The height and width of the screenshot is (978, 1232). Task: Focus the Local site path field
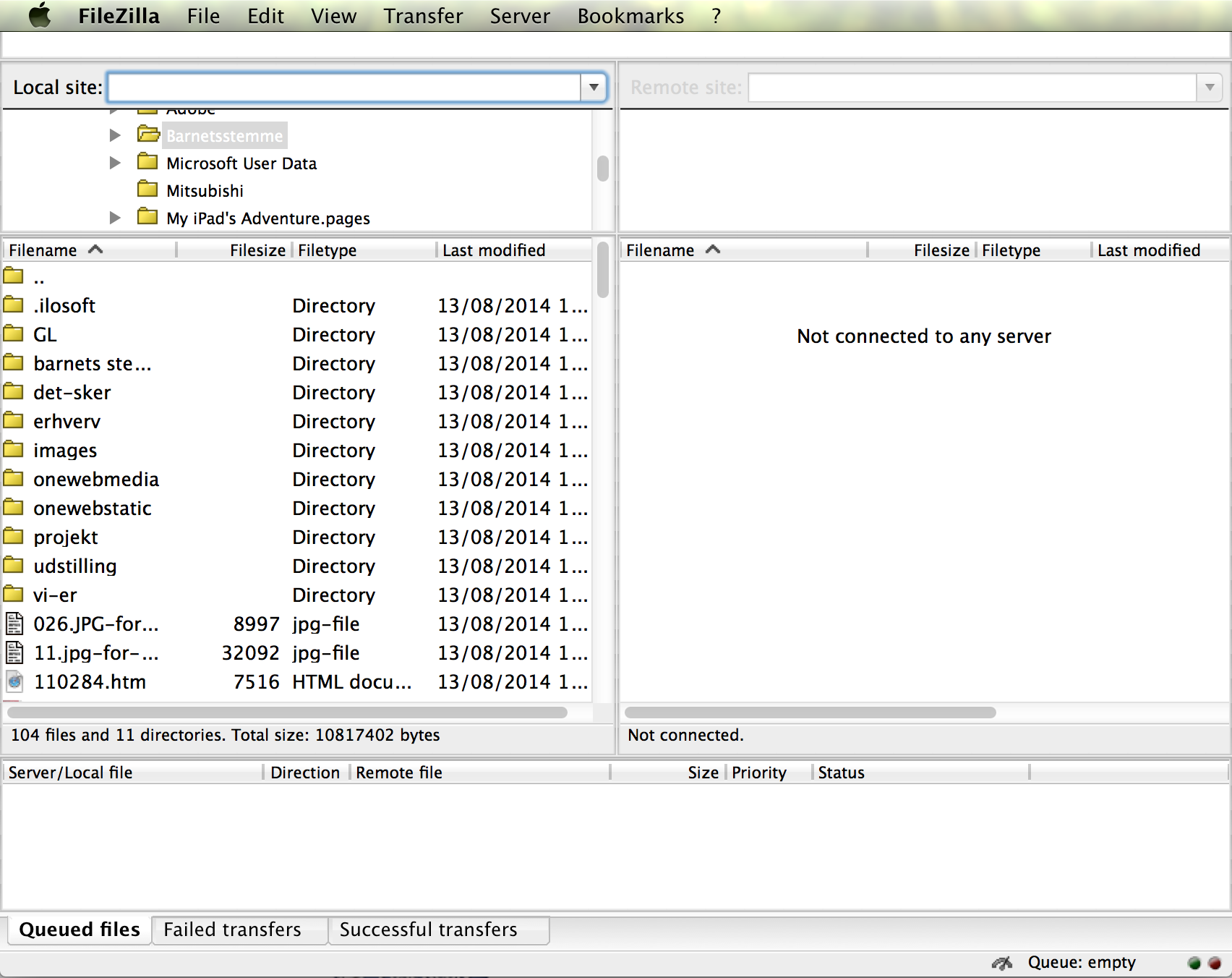click(344, 88)
